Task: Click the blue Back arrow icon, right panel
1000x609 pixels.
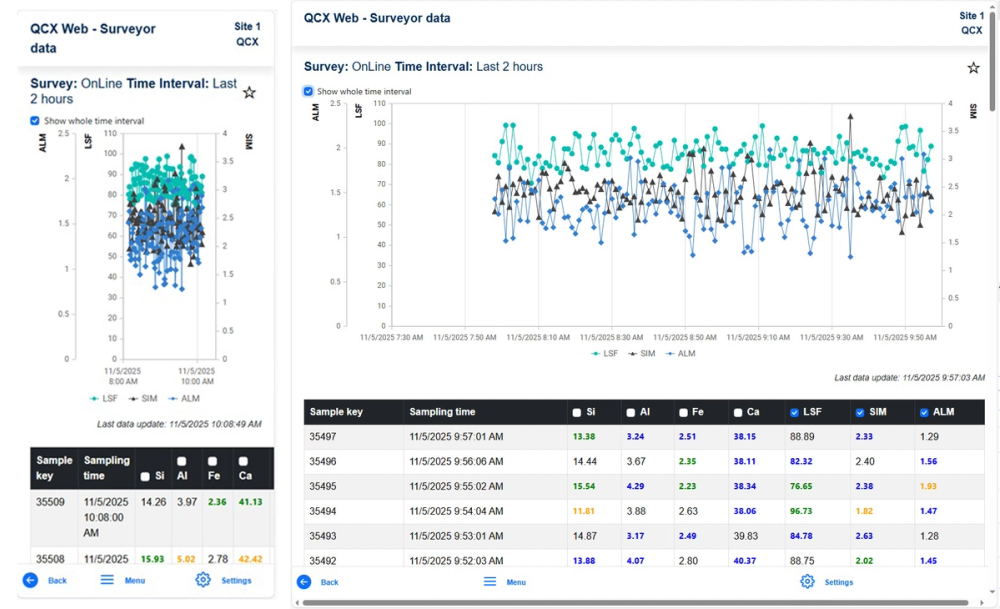Action: point(303,581)
